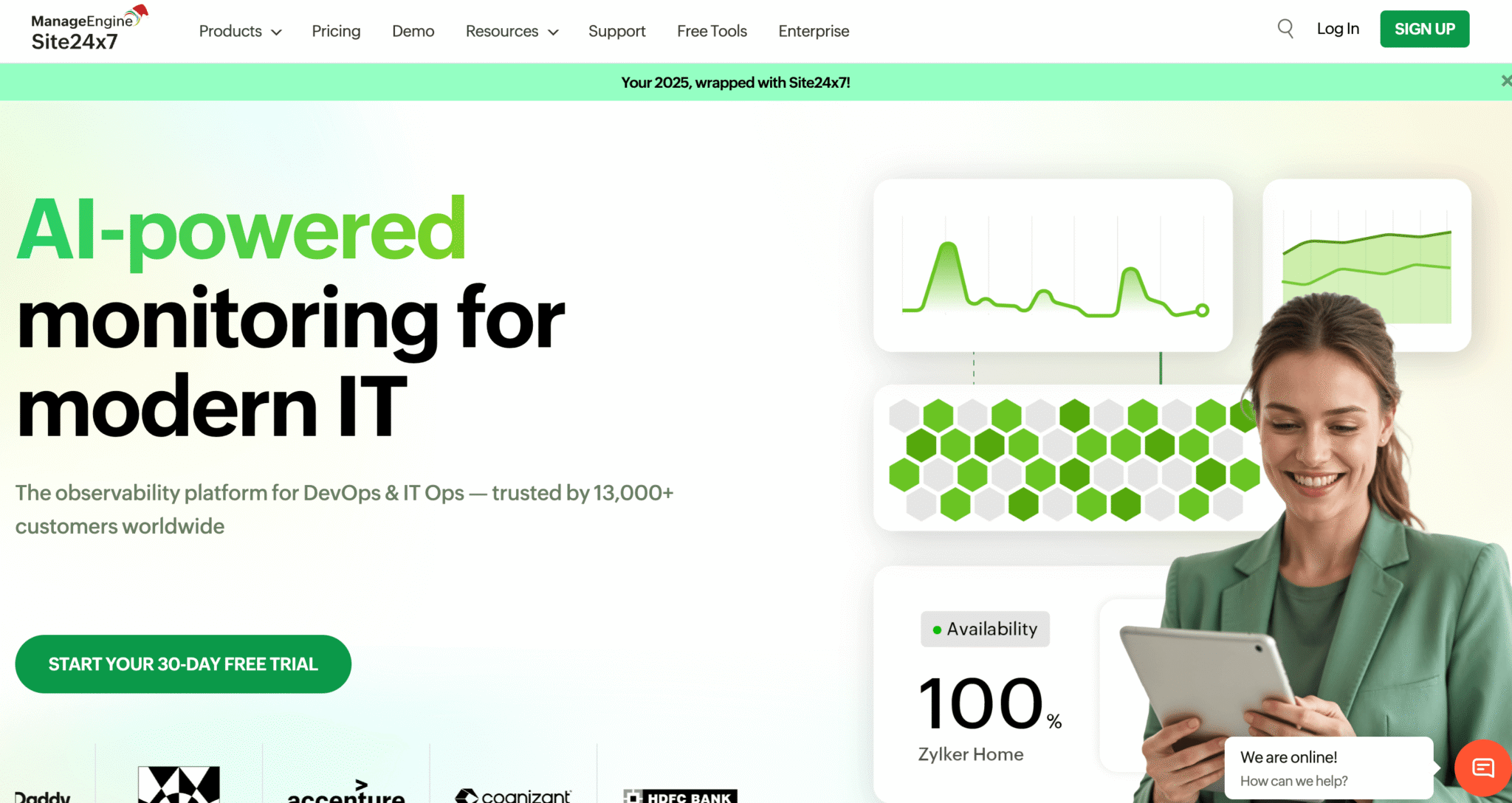Viewport: 1512px width, 803px height.
Task: Open the Free Tools section
Action: [x=712, y=31]
